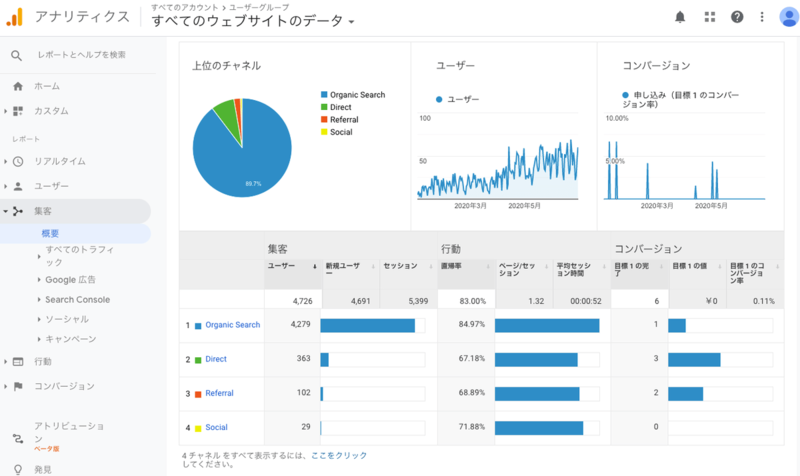Click the ここをクリック link
Viewport: 800px width, 476px height.
[339, 456]
